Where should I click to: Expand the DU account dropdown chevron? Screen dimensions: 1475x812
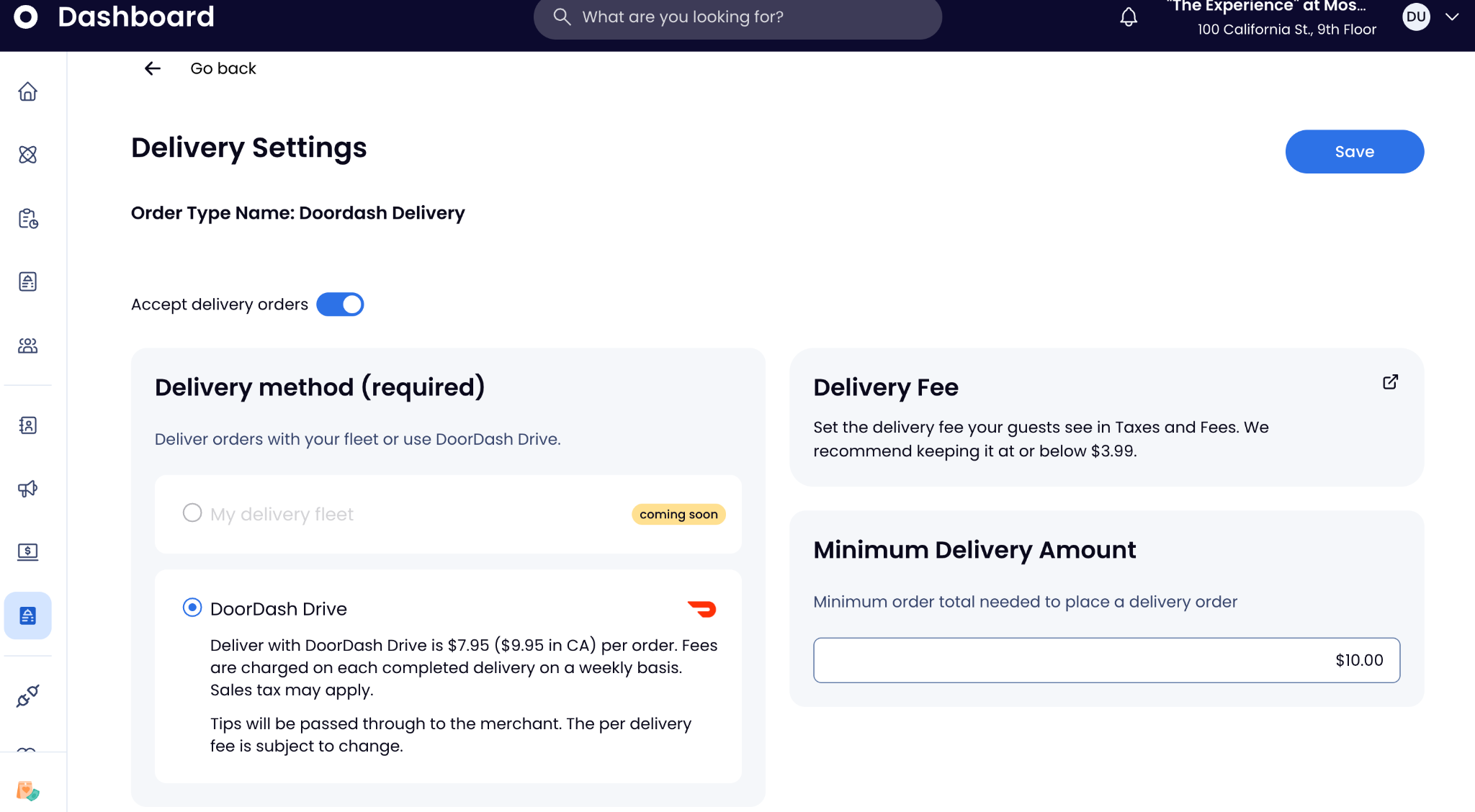(x=1452, y=17)
